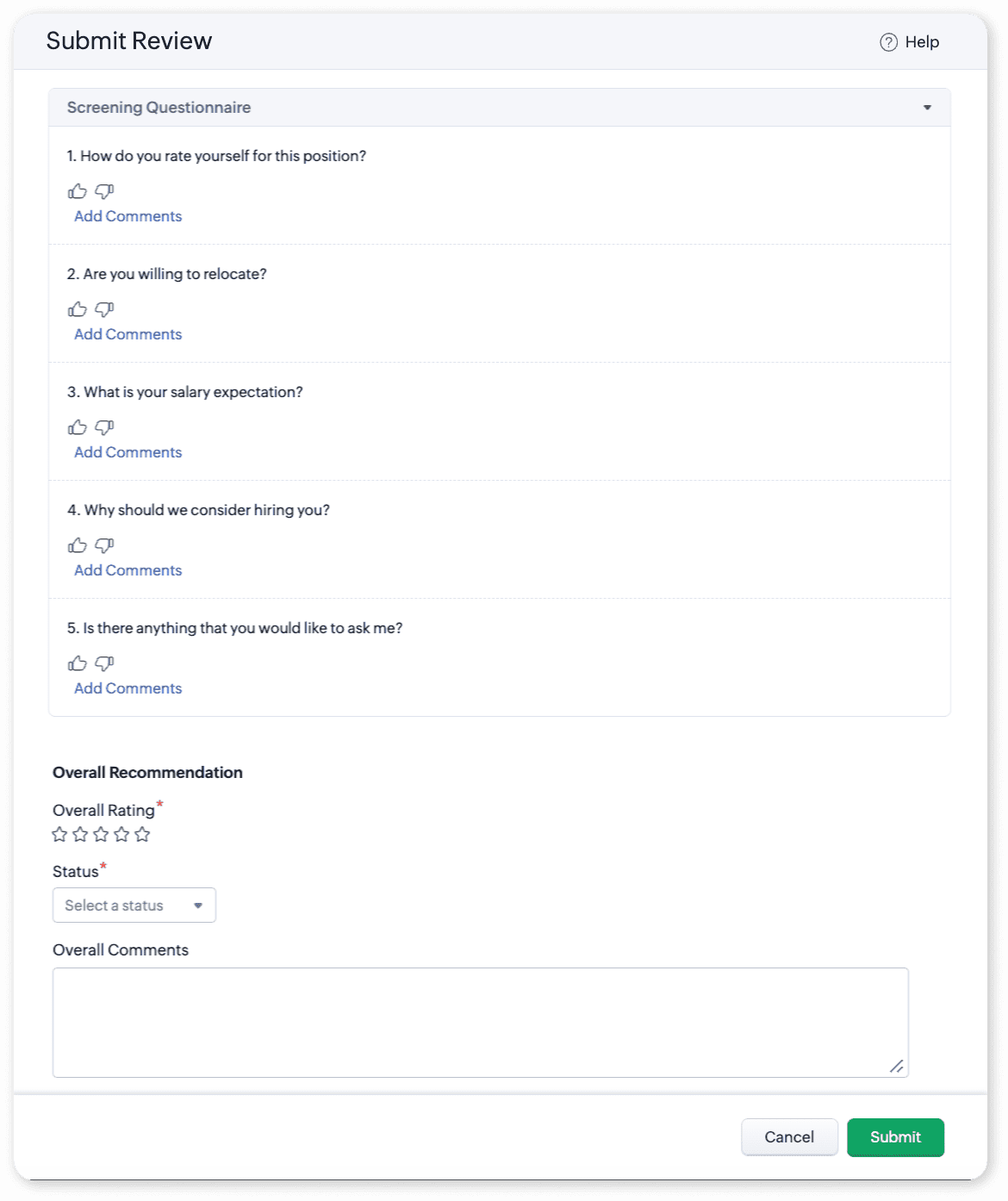
Task: Add Comments for salary expectation question
Action: coord(128,452)
